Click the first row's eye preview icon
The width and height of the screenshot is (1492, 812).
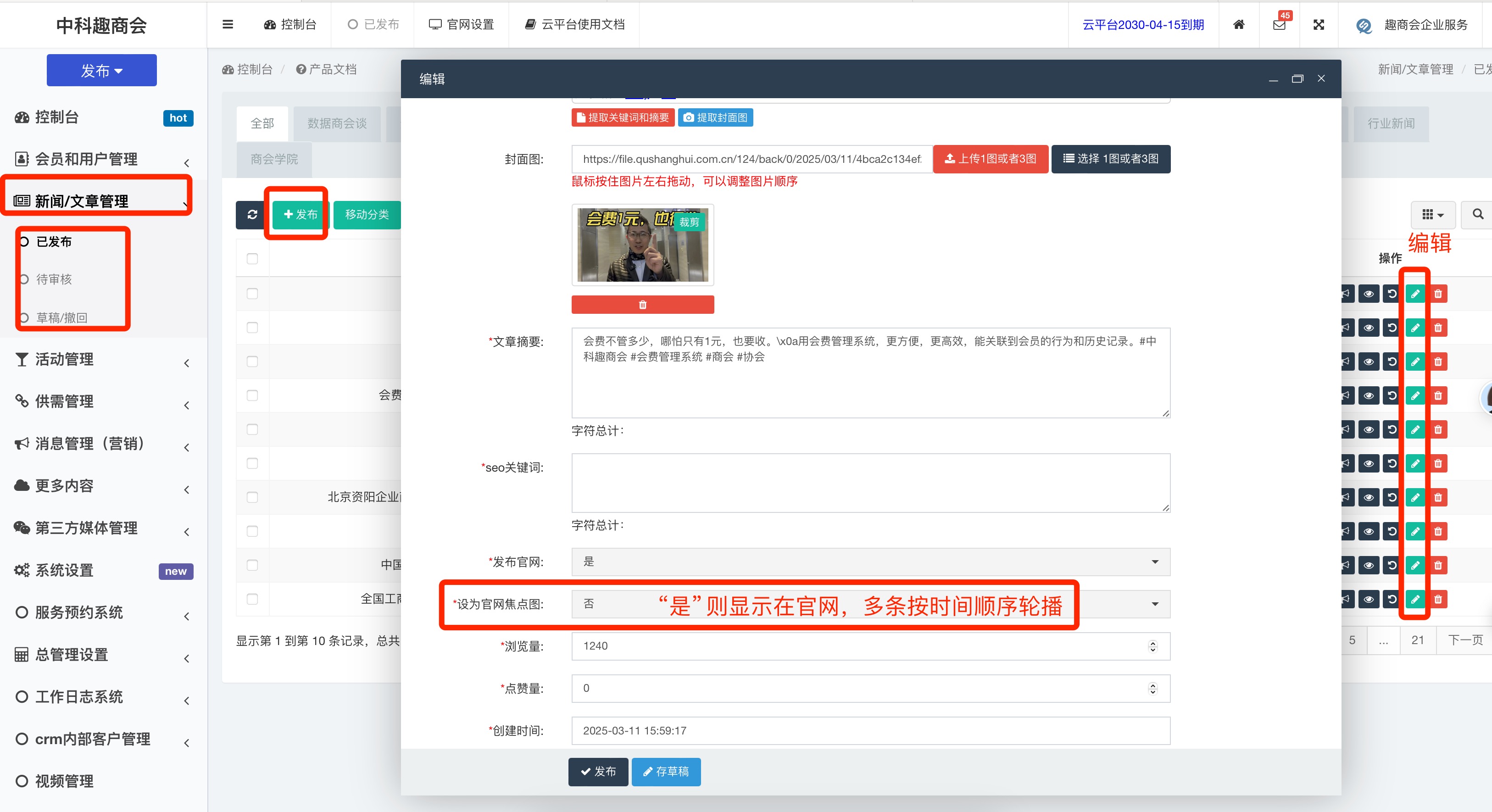click(1369, 294)
